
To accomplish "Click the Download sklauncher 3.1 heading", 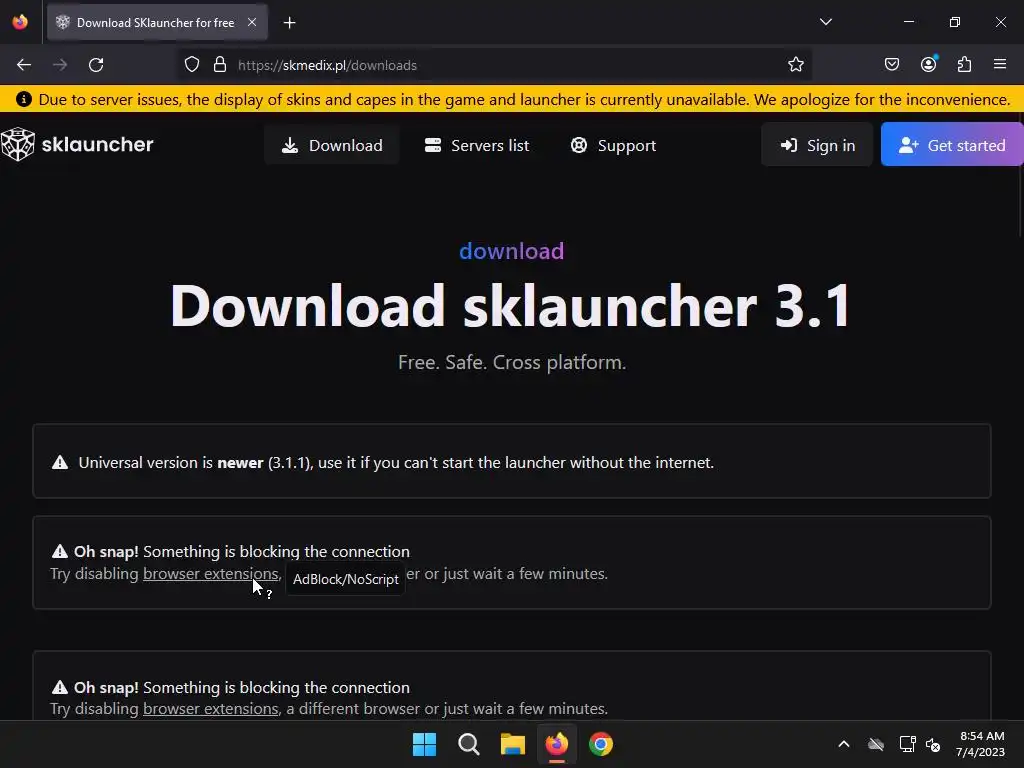I will point(511,306).
